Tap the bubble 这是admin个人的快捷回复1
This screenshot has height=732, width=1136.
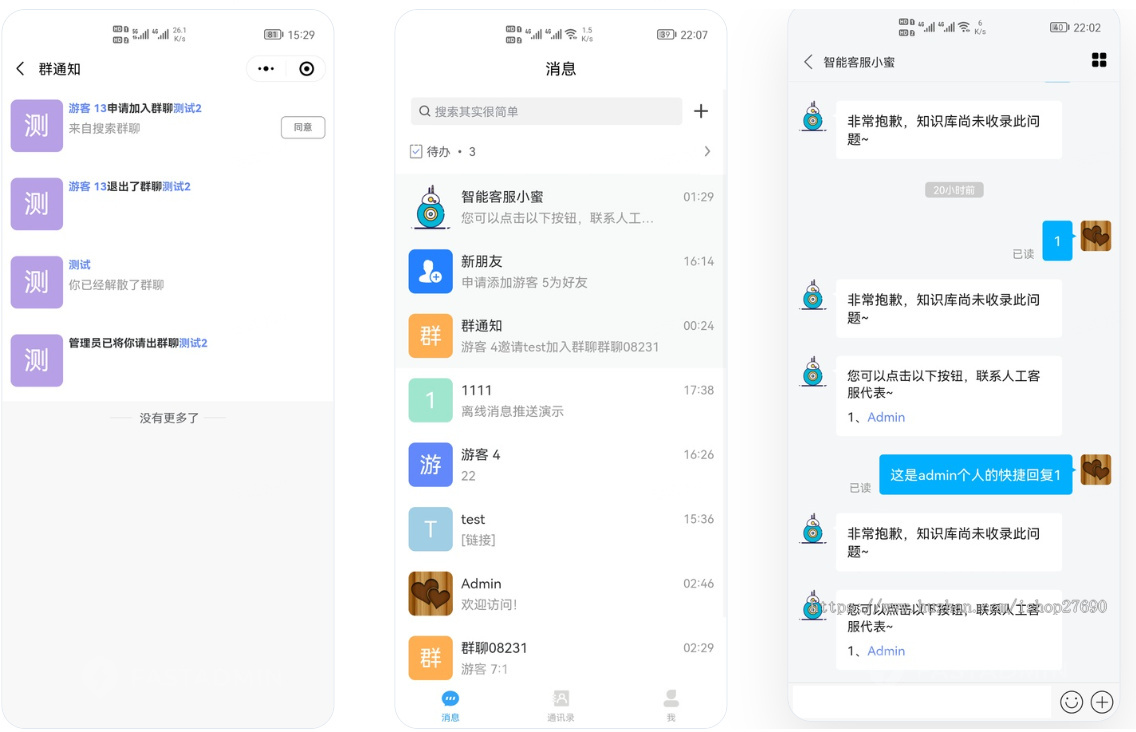tap(975, 475)
